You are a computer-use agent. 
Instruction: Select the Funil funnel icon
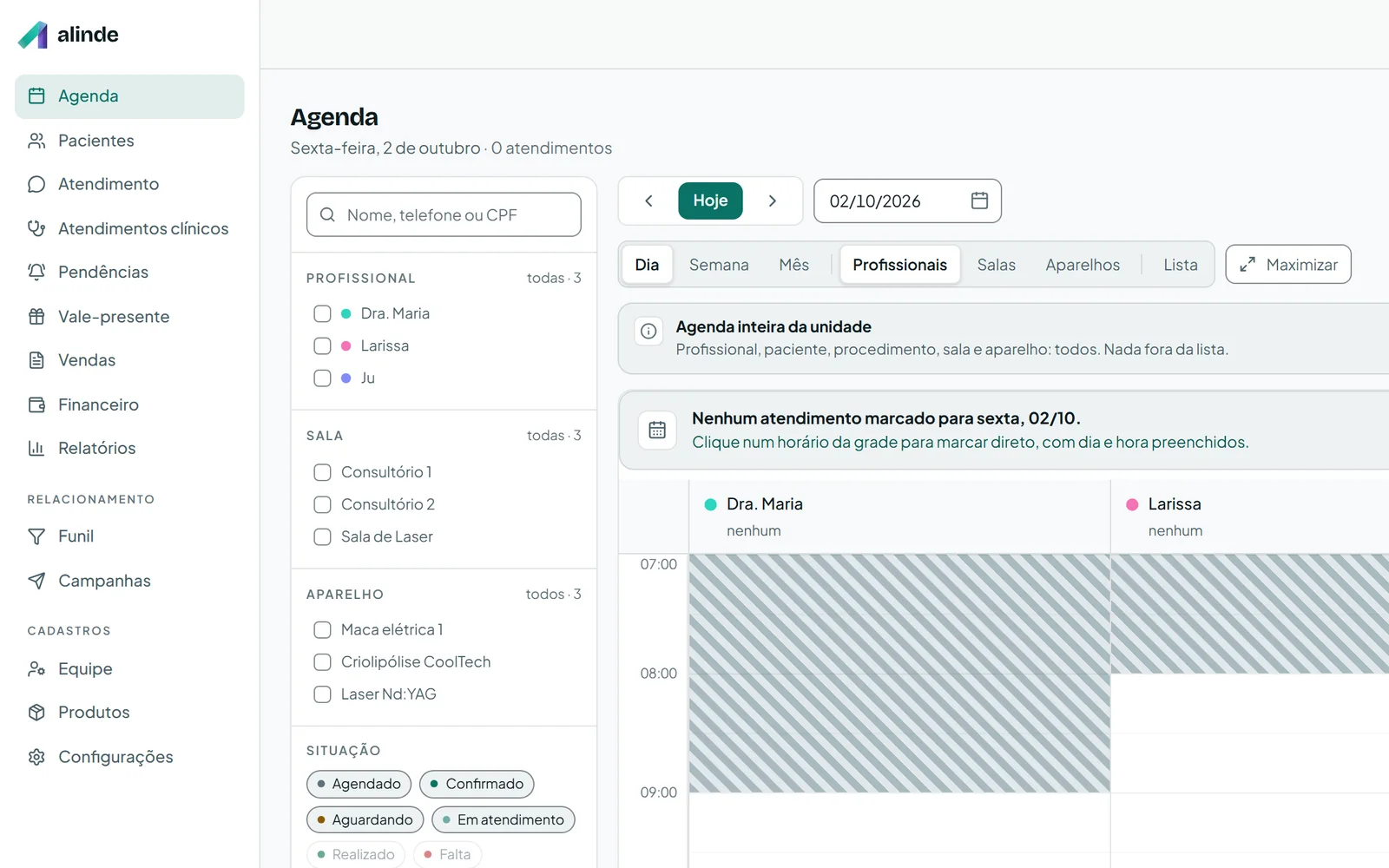(x=36, y=536)
